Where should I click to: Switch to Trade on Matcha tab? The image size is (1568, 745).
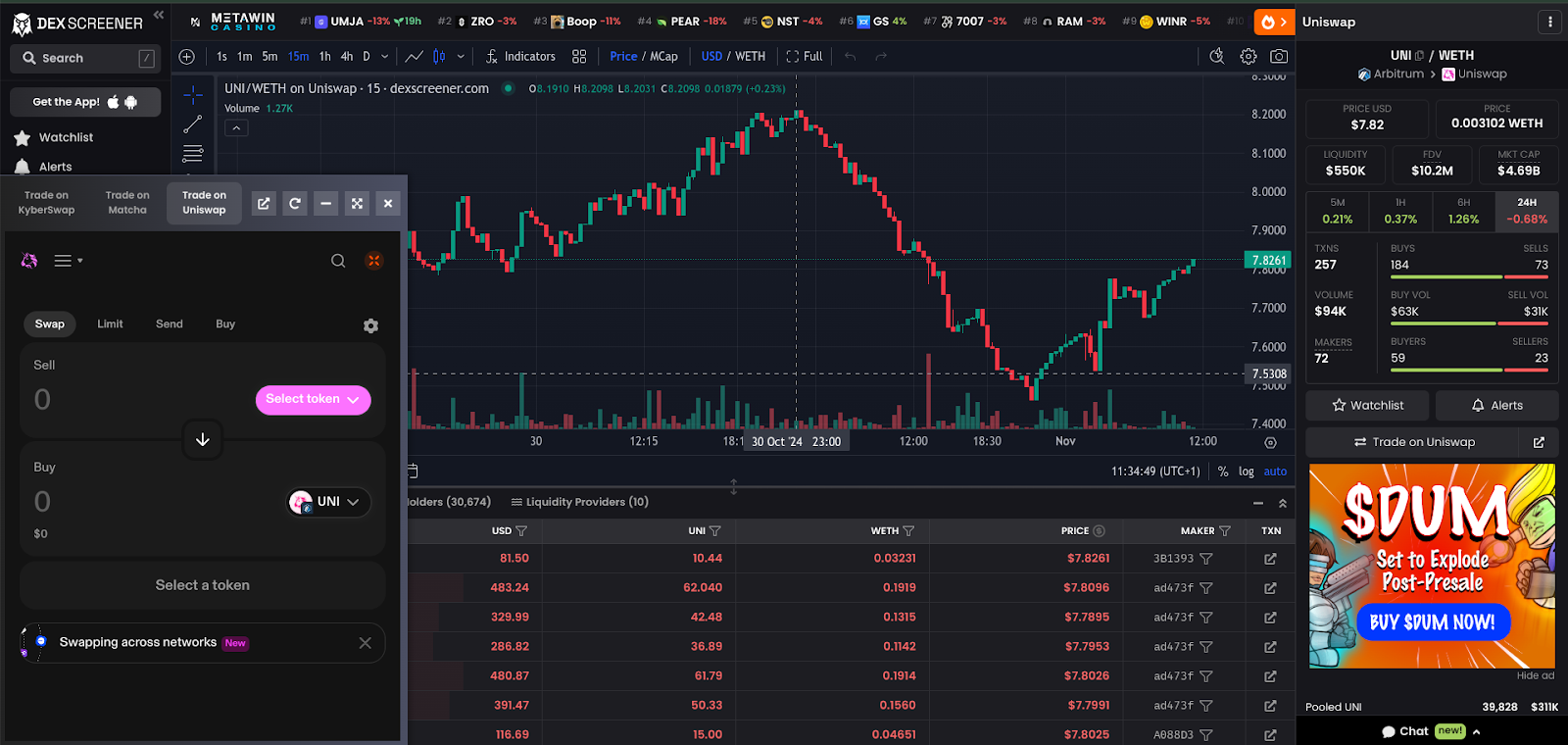(127, 203)
